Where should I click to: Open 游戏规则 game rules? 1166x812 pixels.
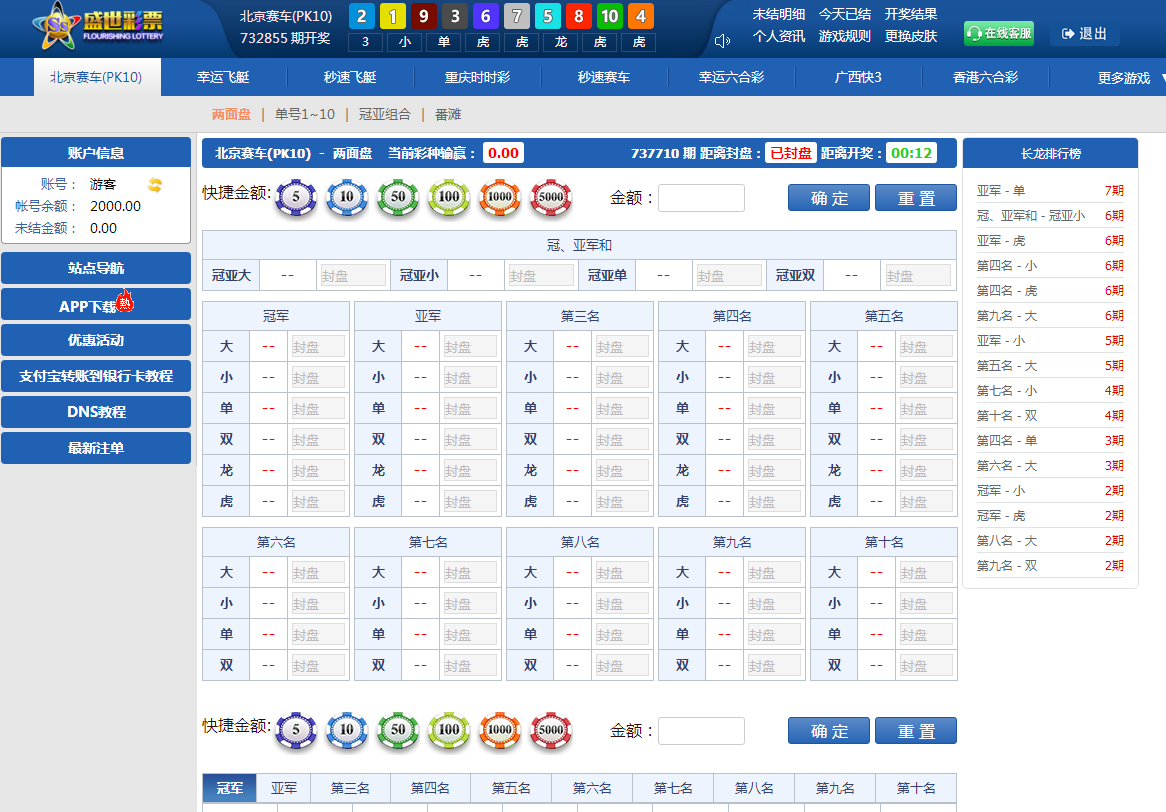coord(845,36)
